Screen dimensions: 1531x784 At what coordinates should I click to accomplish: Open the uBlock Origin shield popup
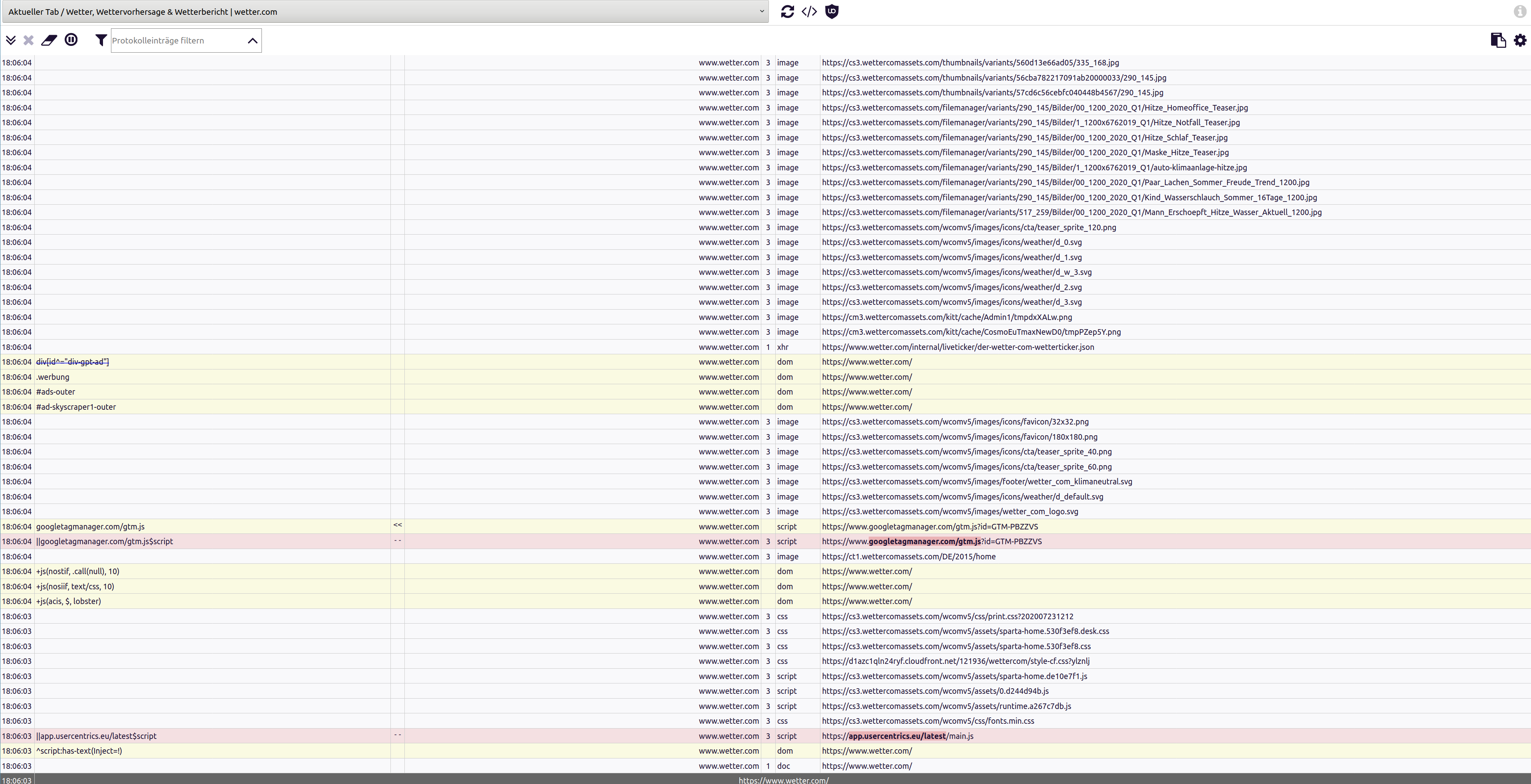[832, 12]
